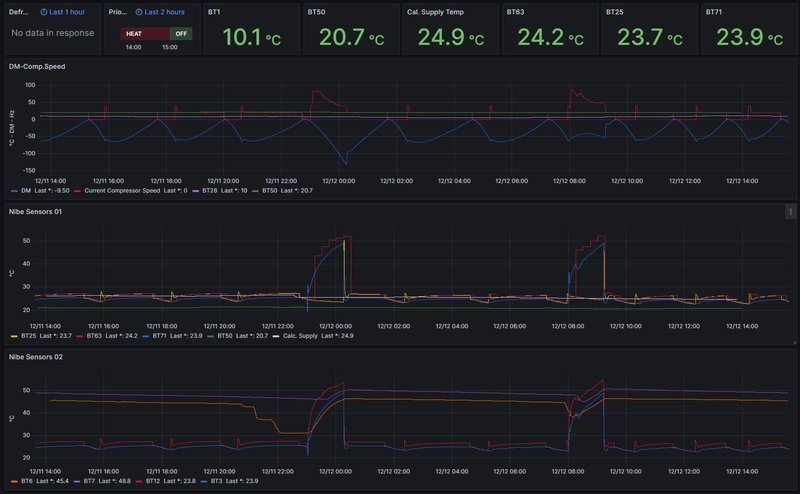Click the 23.9 °C stat value
Viewport: 800px width, 494px height.
[x=749, y=37]
